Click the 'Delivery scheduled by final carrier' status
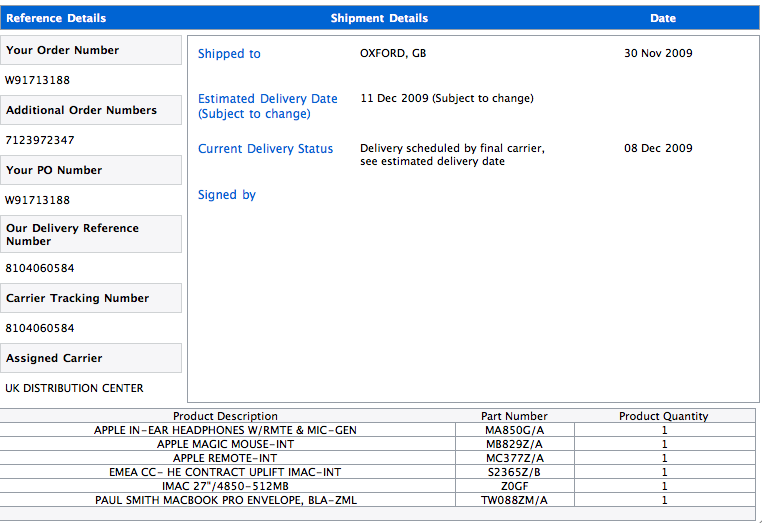Image resolution: width=762 pixels, height=523 pixels. (x=452, y=155)
